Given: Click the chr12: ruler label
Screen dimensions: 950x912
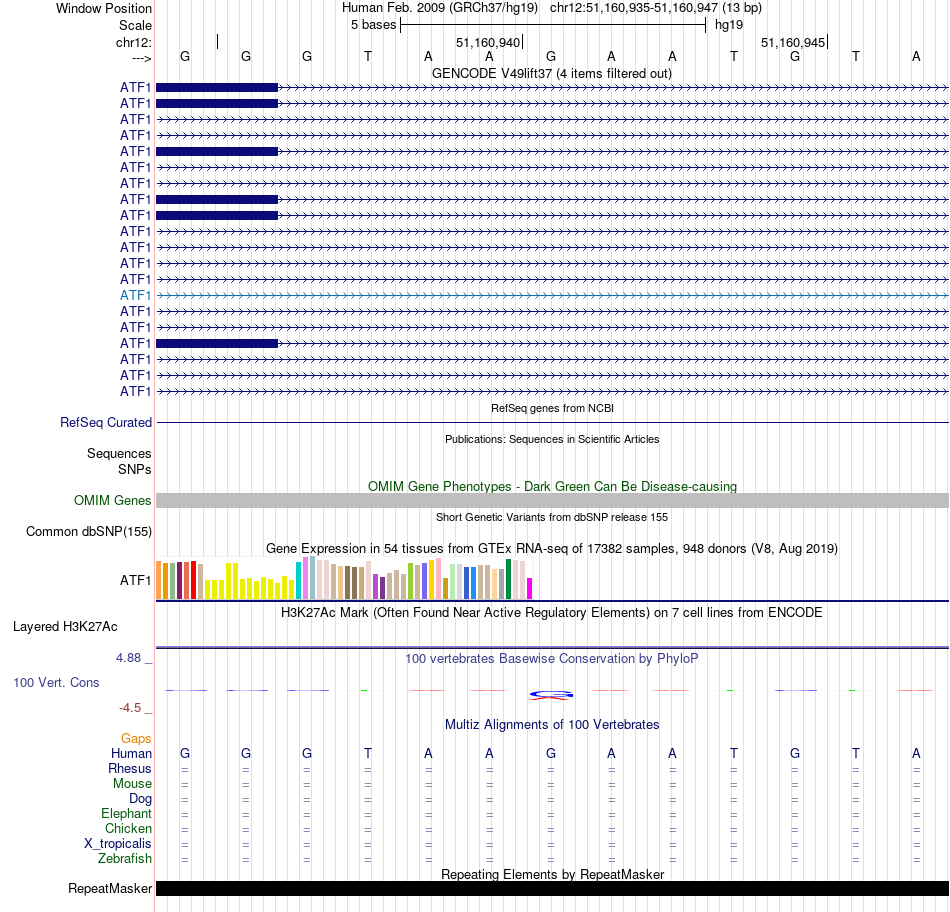Looking at the screenshot, I should (x=134, y=42).
